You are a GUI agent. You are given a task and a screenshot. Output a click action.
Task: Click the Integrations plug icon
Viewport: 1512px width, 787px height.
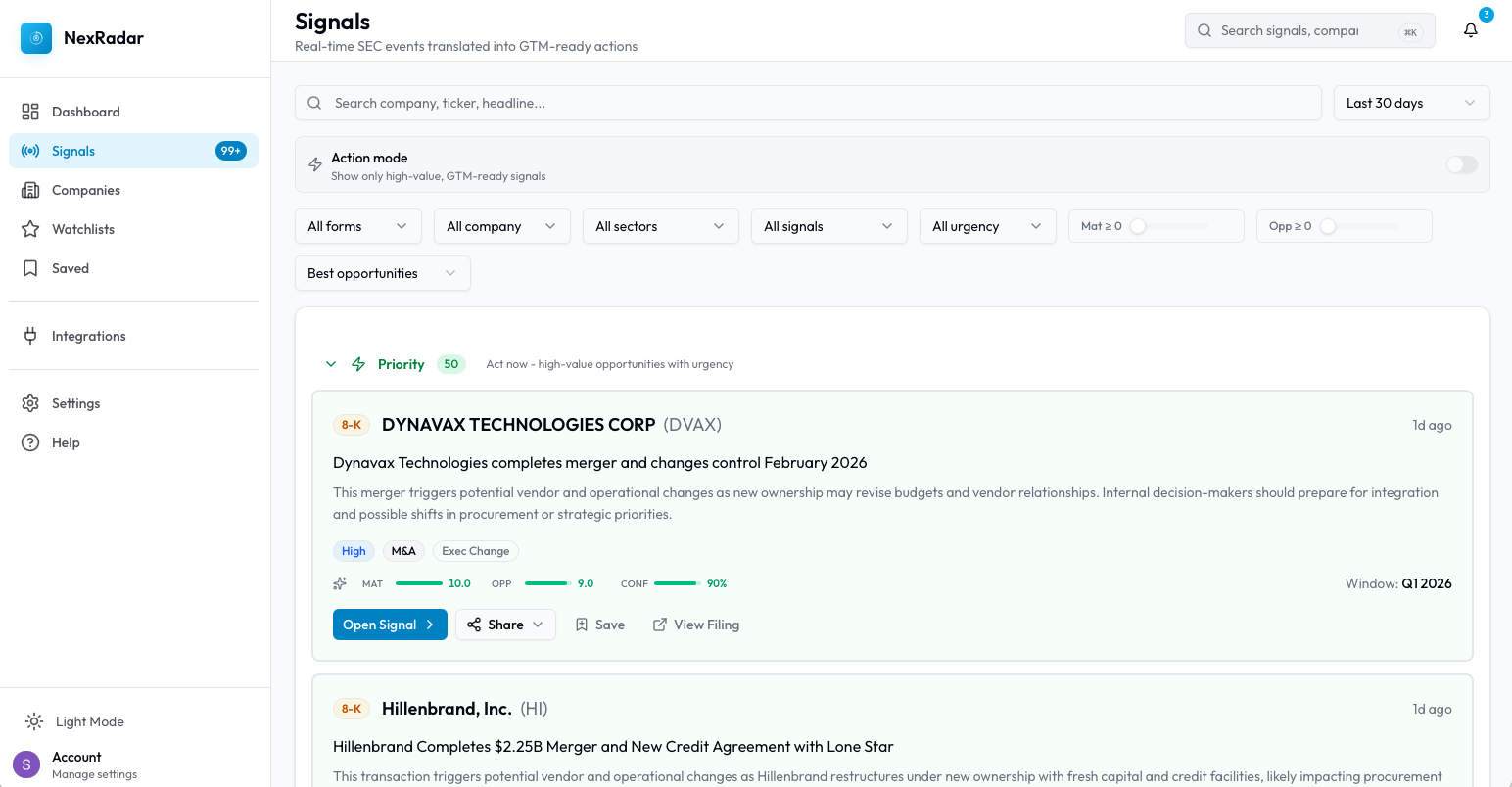30,336
